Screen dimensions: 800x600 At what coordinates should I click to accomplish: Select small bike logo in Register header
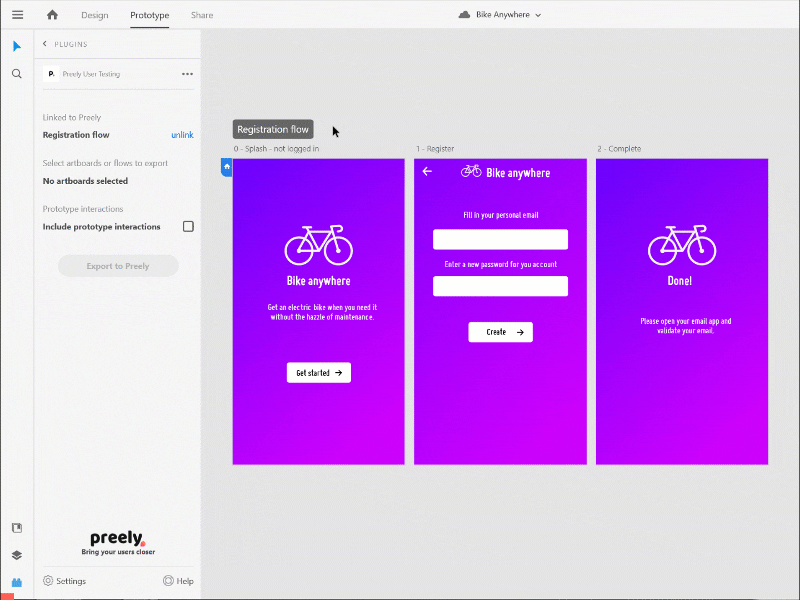471,171
